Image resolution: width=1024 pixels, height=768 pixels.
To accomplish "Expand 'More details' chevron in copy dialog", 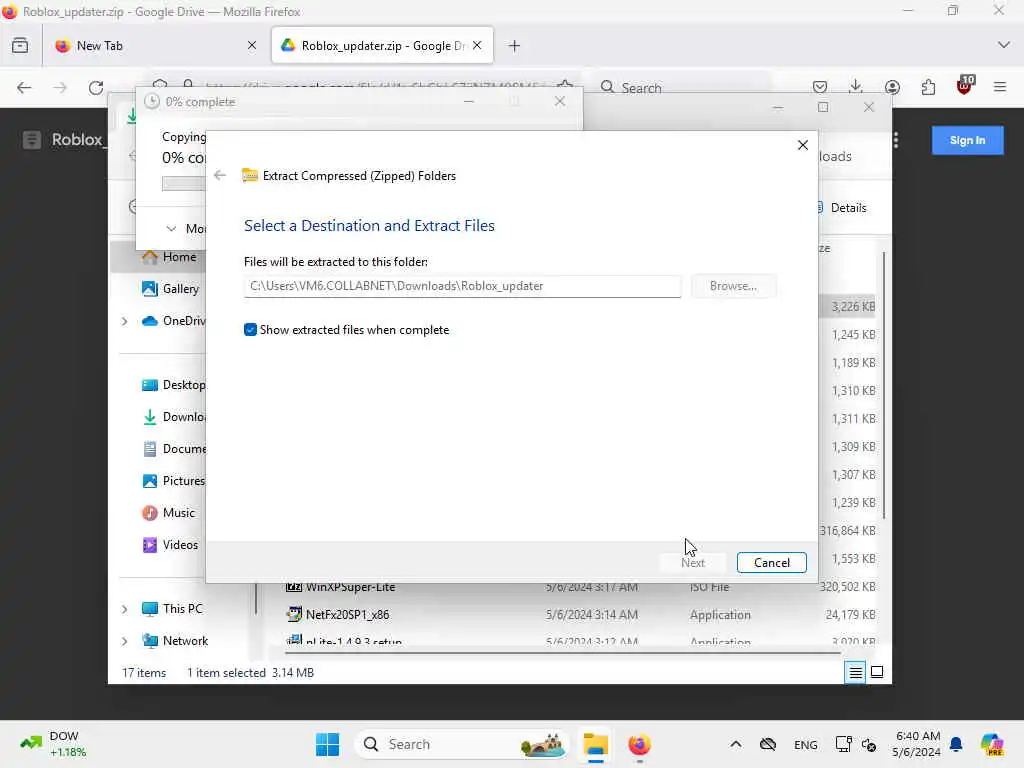I will pos(171,229).
